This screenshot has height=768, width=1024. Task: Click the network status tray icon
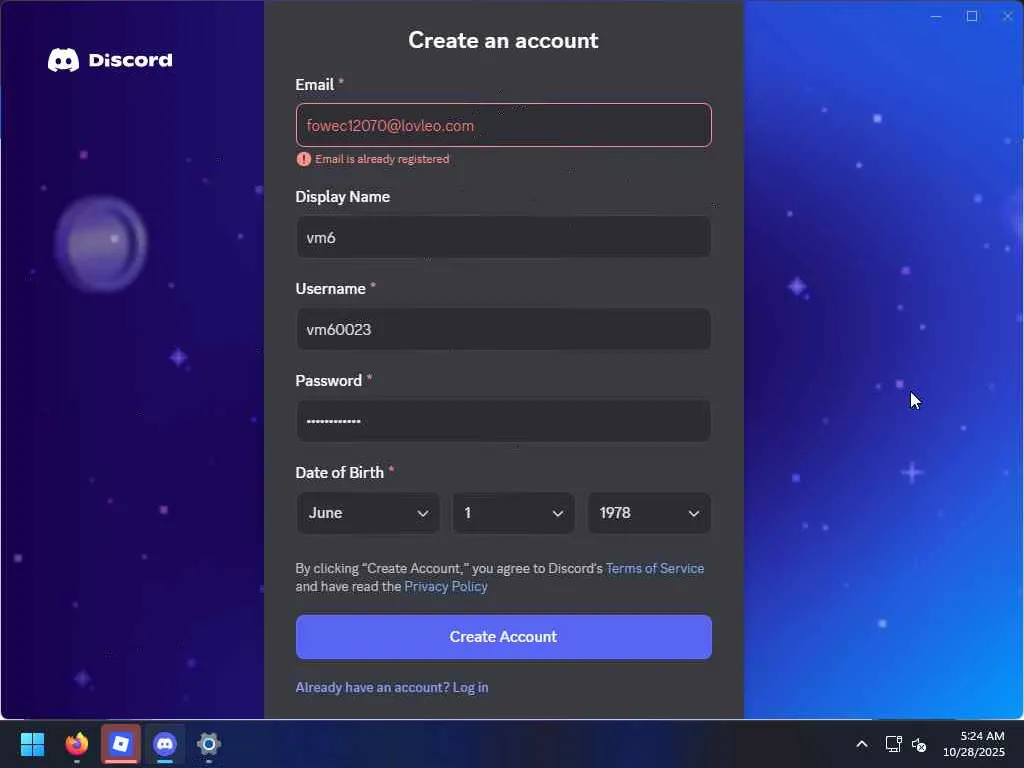tap(893, 744)
